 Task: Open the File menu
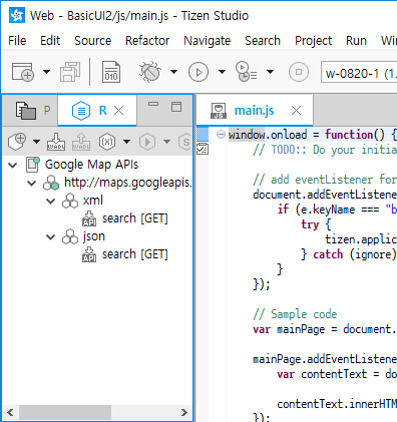click(x=17, y=41)
